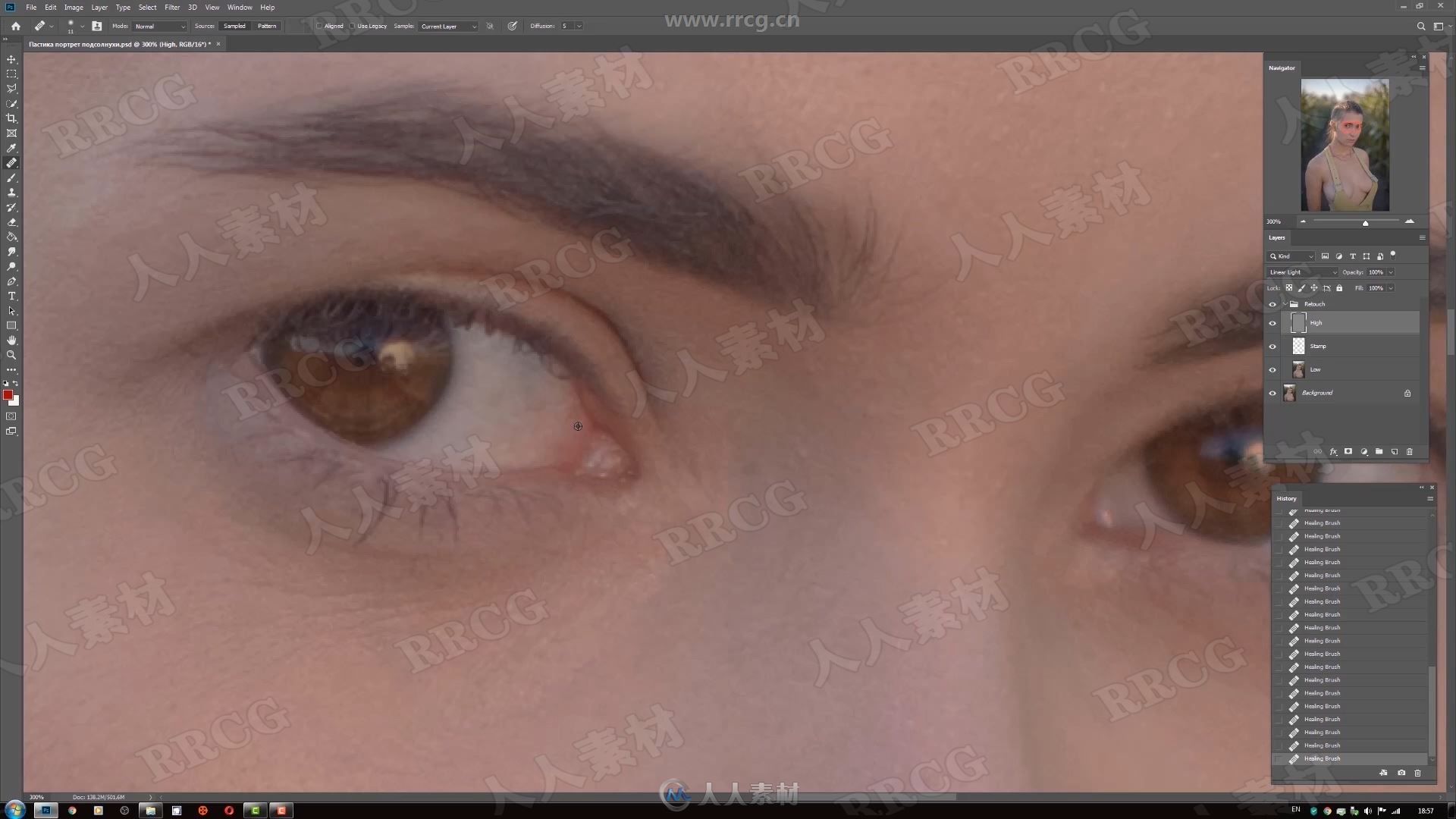Add a layer mask from Layers panel
Screen dimensions: 1456x819
tap(1348, 452)
